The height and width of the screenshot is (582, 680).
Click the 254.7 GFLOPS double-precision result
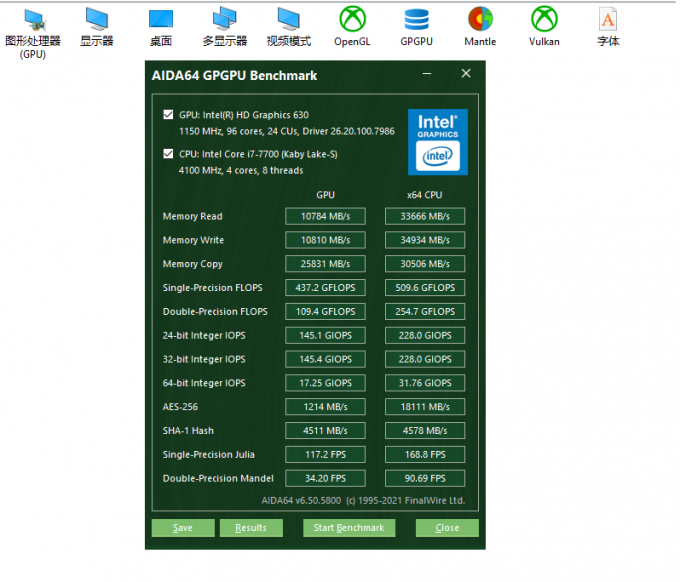(425, 311)
